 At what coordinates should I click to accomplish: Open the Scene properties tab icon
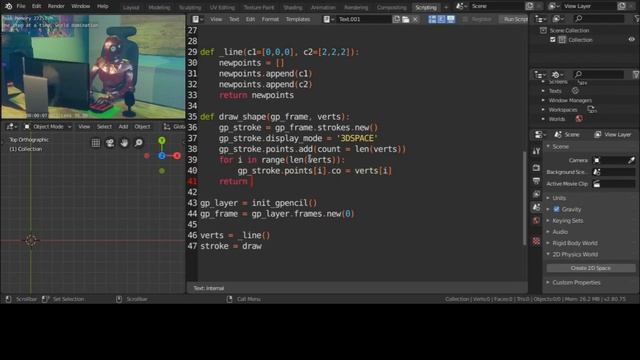tap(536, 207)
